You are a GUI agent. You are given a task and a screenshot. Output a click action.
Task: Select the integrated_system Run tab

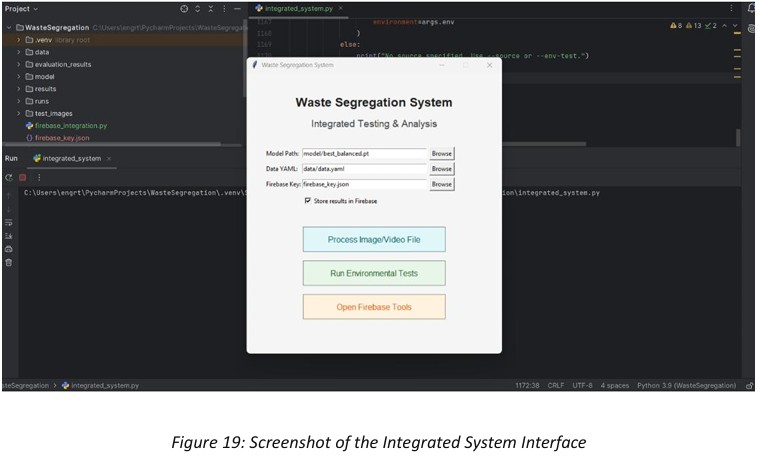click(68, 158)
